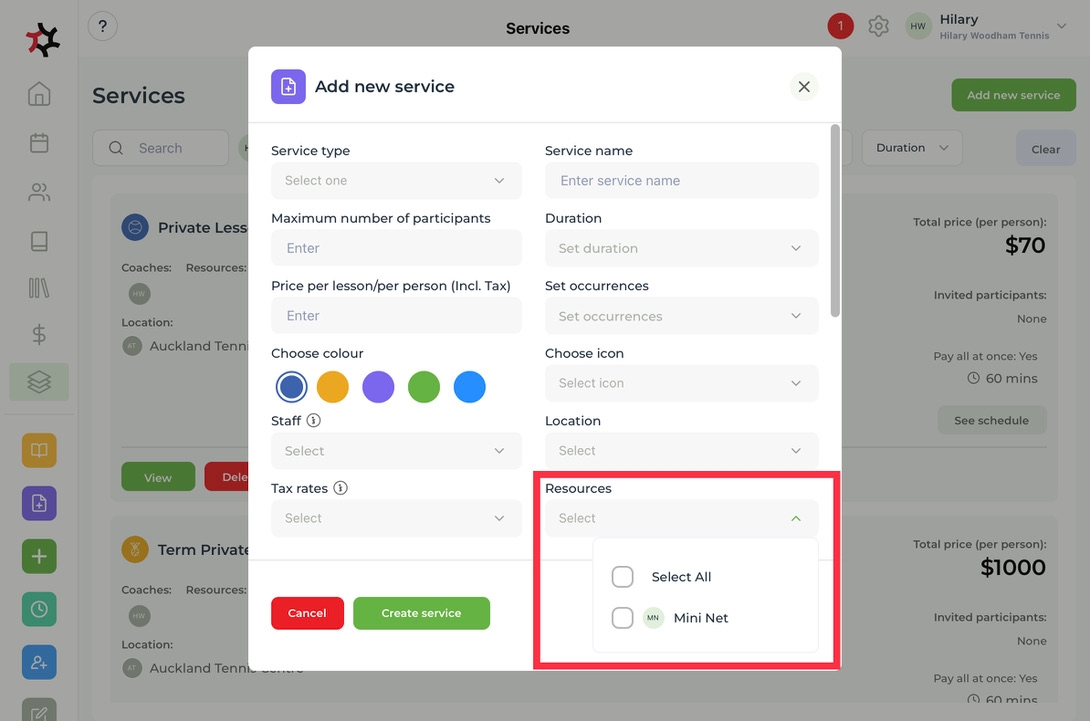Choose the orange colour swatch
Screen dimensions: 1090x721
click(x=332, y=387)
